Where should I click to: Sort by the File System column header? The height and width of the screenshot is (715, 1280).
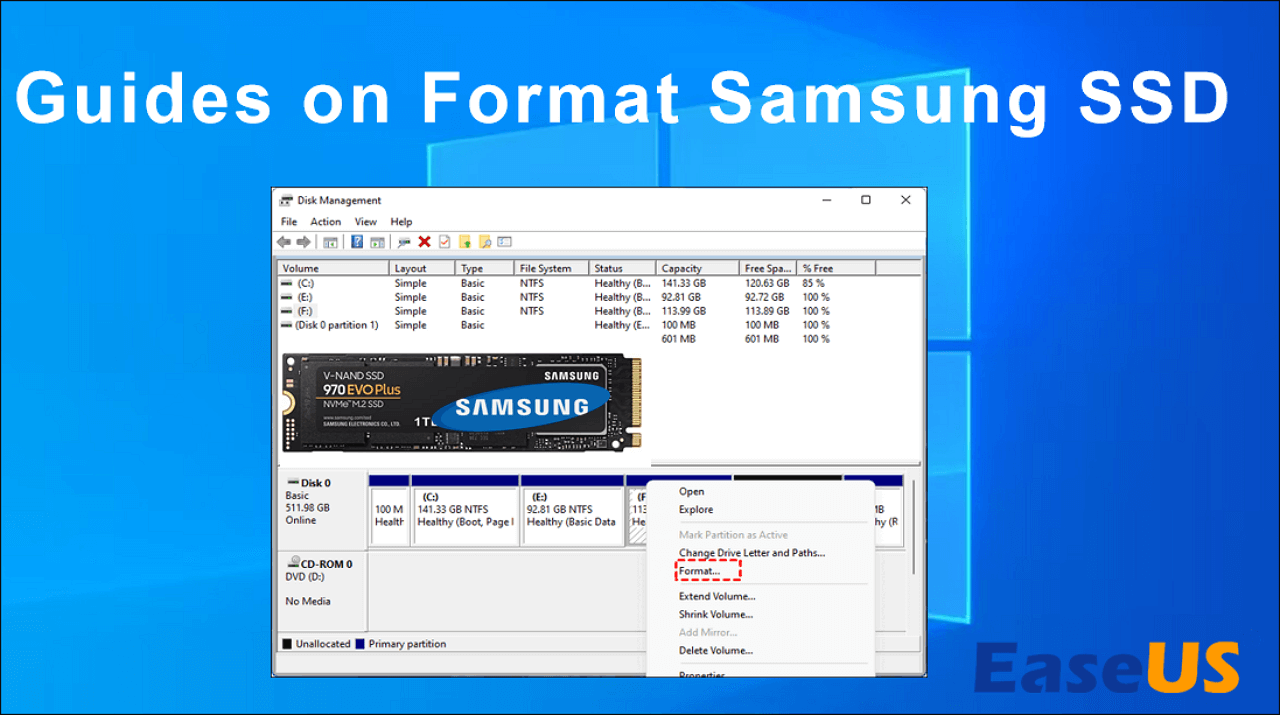coord(552,268)
